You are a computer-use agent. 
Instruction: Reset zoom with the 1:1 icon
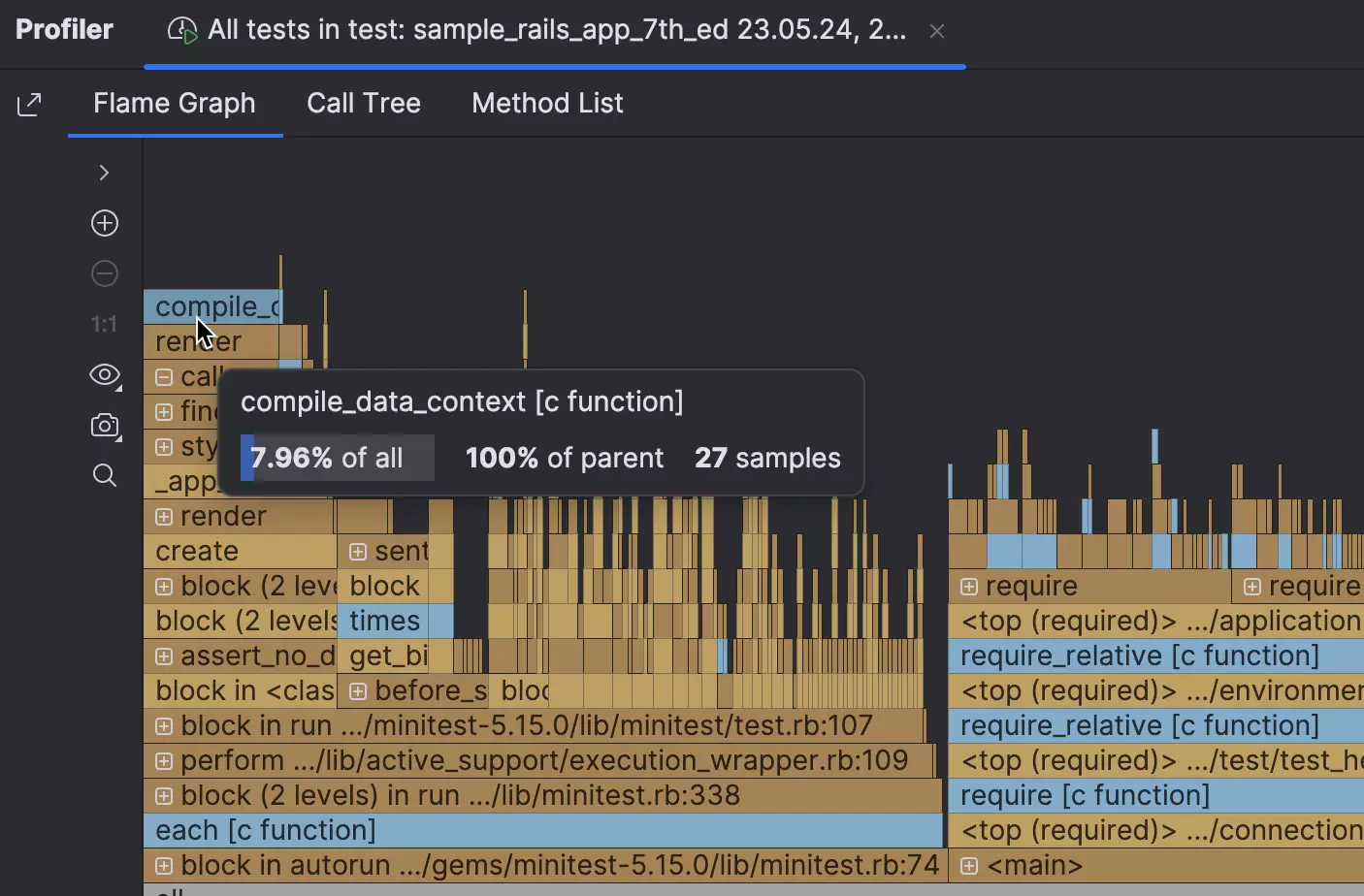105,324
